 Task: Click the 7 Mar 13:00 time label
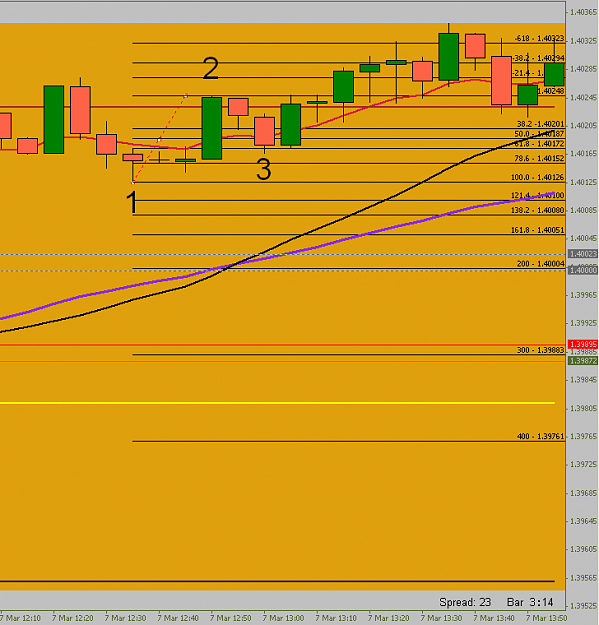click(x=283, y=618)
